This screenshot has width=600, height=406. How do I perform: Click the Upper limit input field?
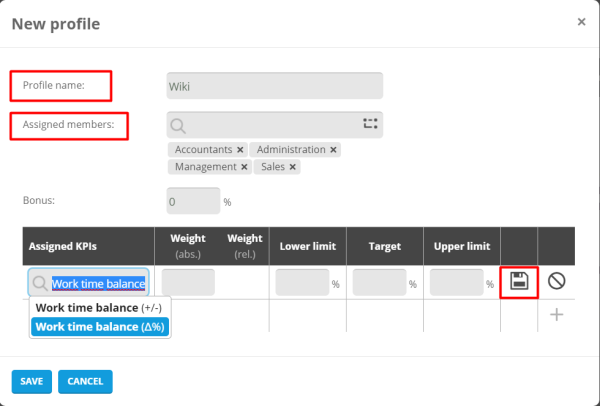456,282
